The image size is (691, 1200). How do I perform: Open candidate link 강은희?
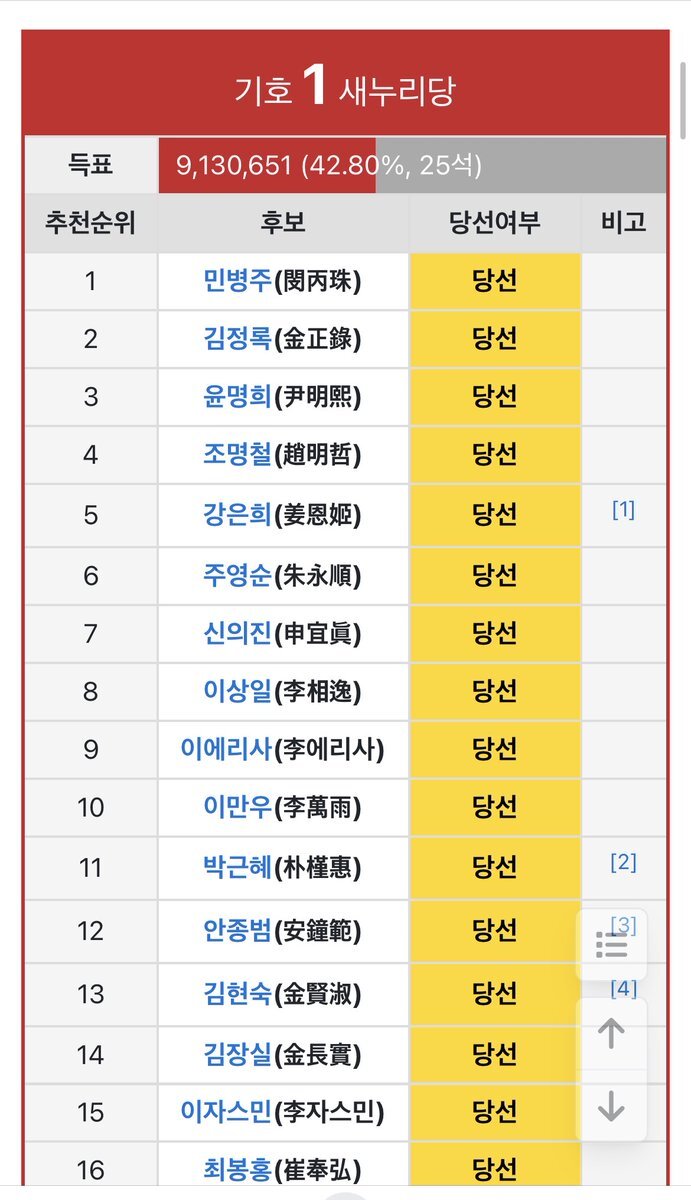[237, 515]
